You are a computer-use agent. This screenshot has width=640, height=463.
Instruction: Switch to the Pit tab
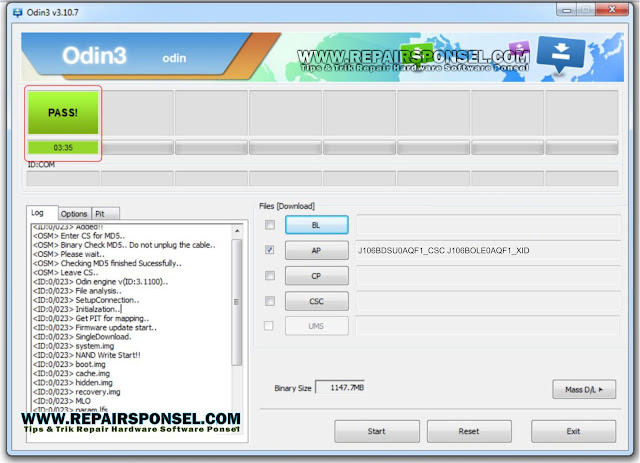(105, 214)
